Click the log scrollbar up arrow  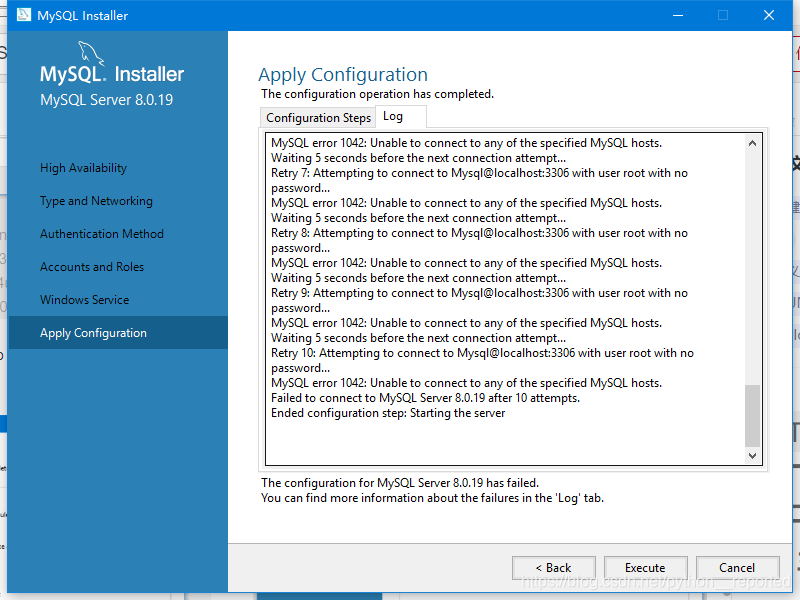(752, 143)
